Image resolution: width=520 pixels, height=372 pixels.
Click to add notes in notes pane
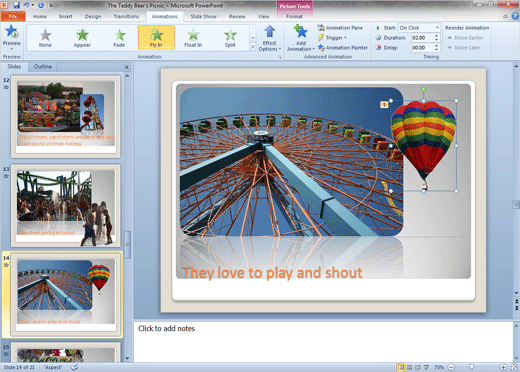click(166, 329)
